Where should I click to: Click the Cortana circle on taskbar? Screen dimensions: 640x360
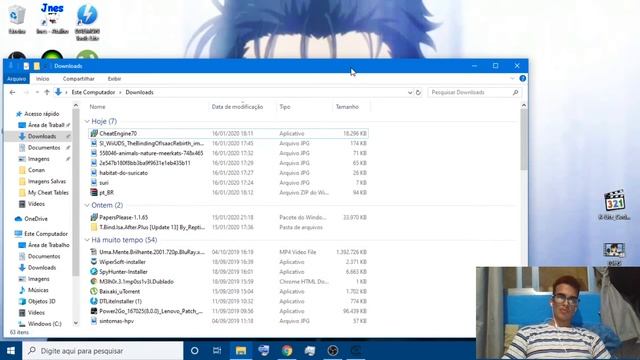pyautogui.click(x=195, y=351)
